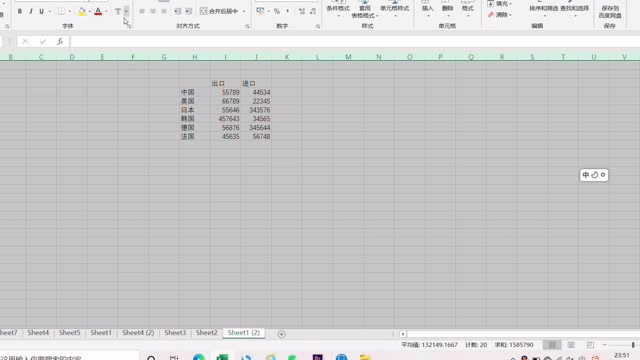Increase indent

coord(189,11)
